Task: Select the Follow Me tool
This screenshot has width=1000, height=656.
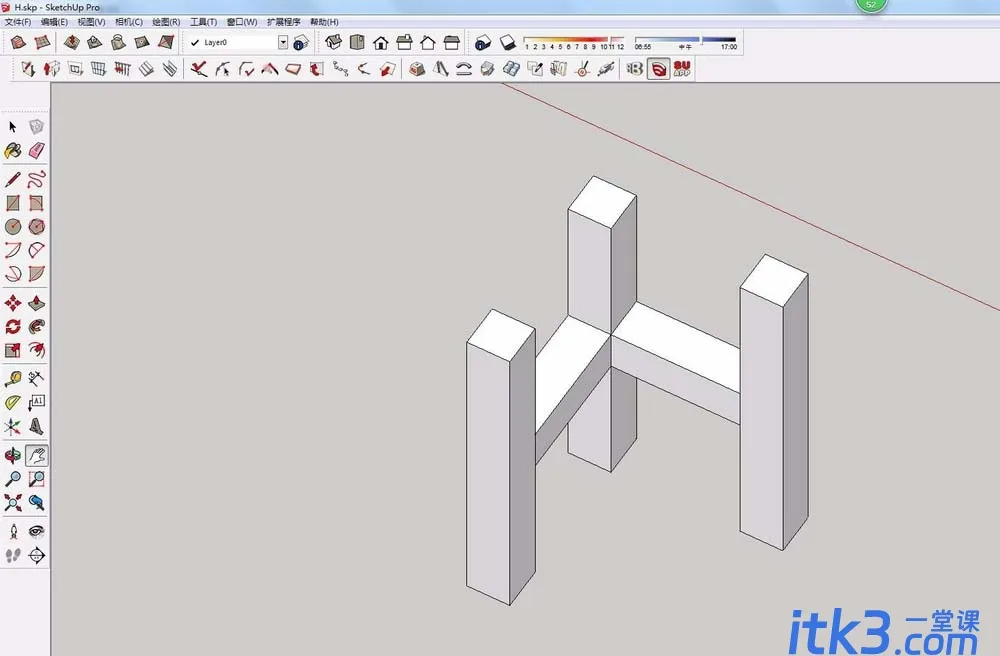Action: [36, 326]
